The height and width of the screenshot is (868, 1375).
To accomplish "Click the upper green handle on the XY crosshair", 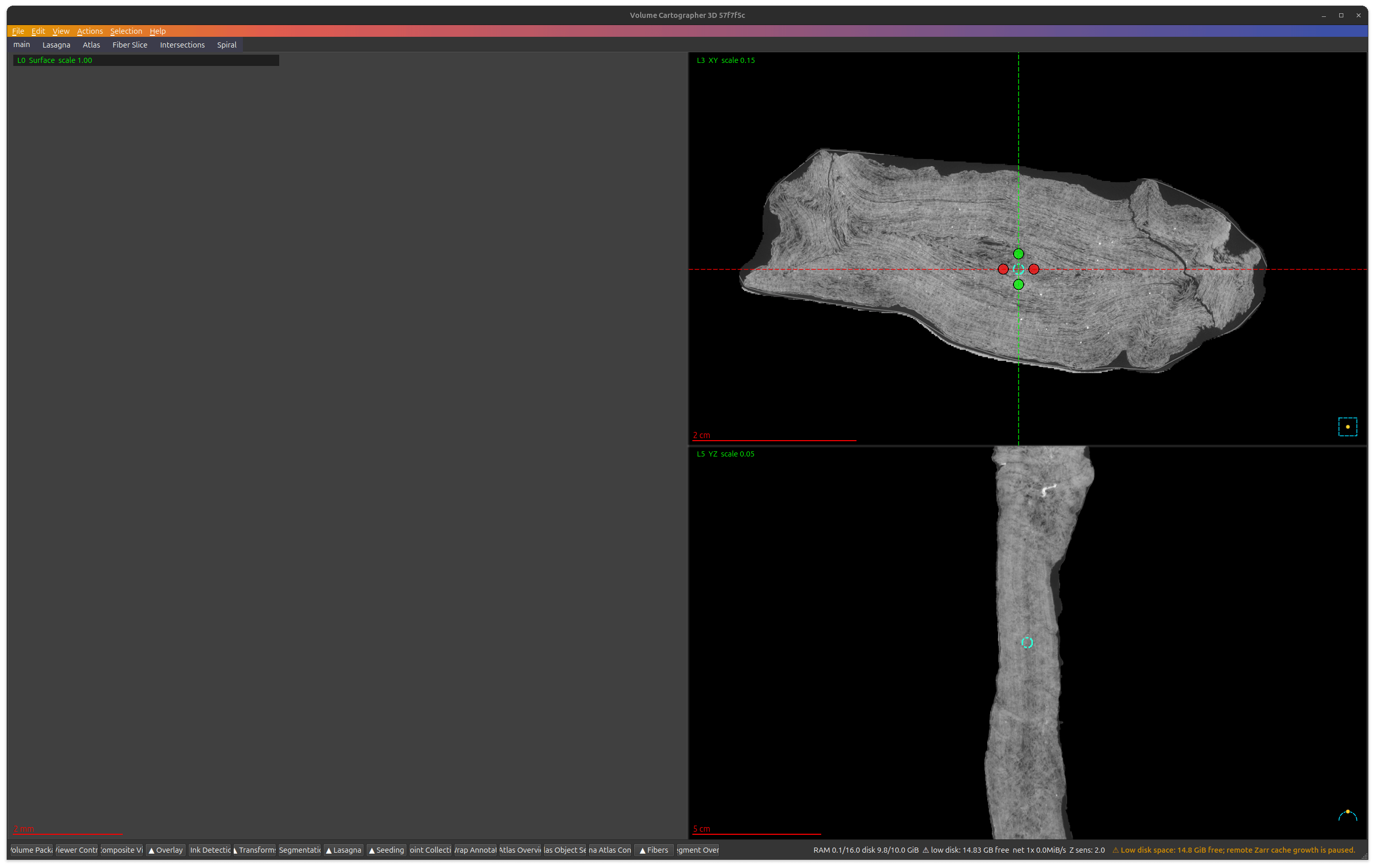I will pyautogui.click(x=1018, y=254).
